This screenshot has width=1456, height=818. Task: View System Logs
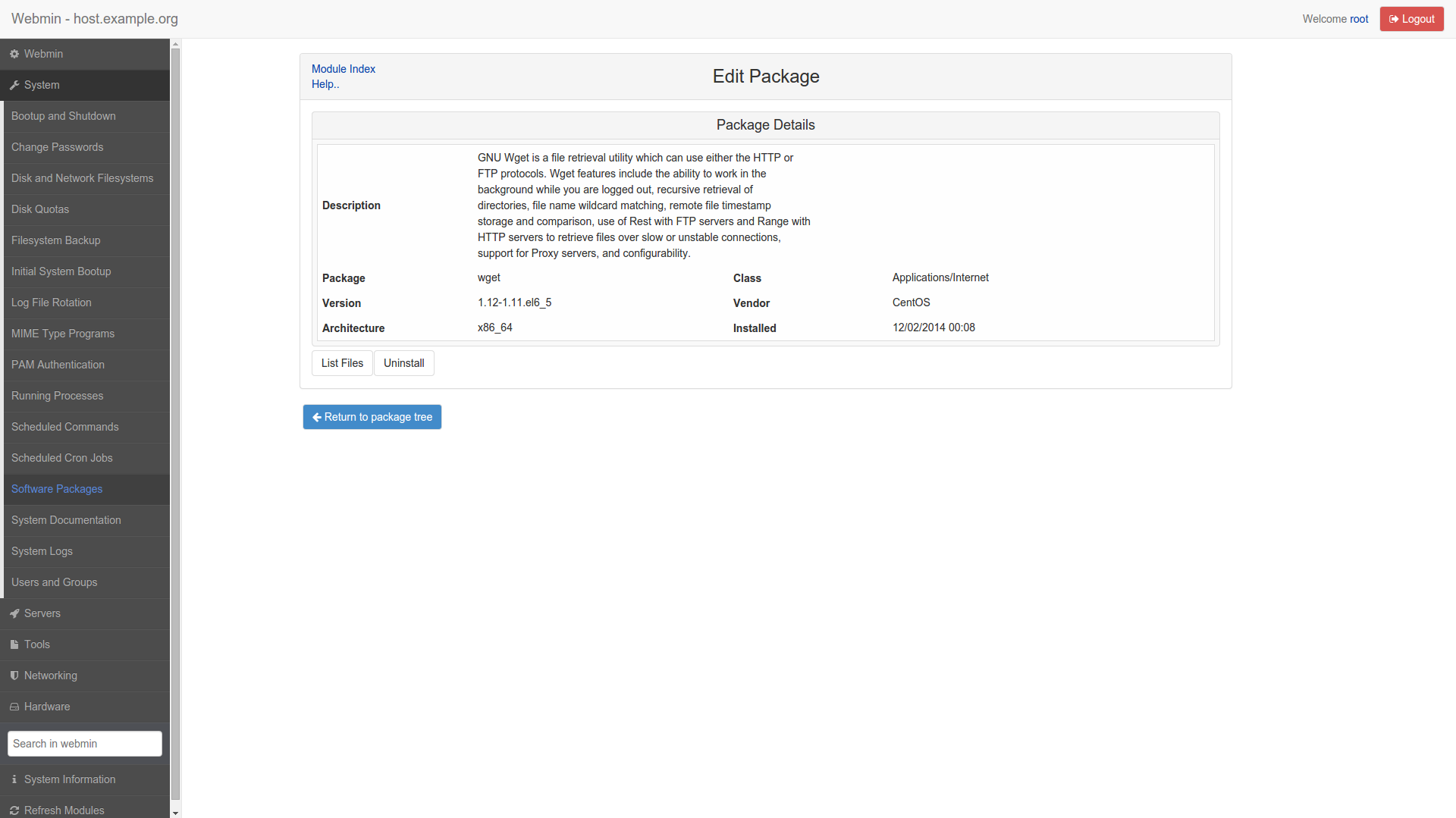coord(86,551)
